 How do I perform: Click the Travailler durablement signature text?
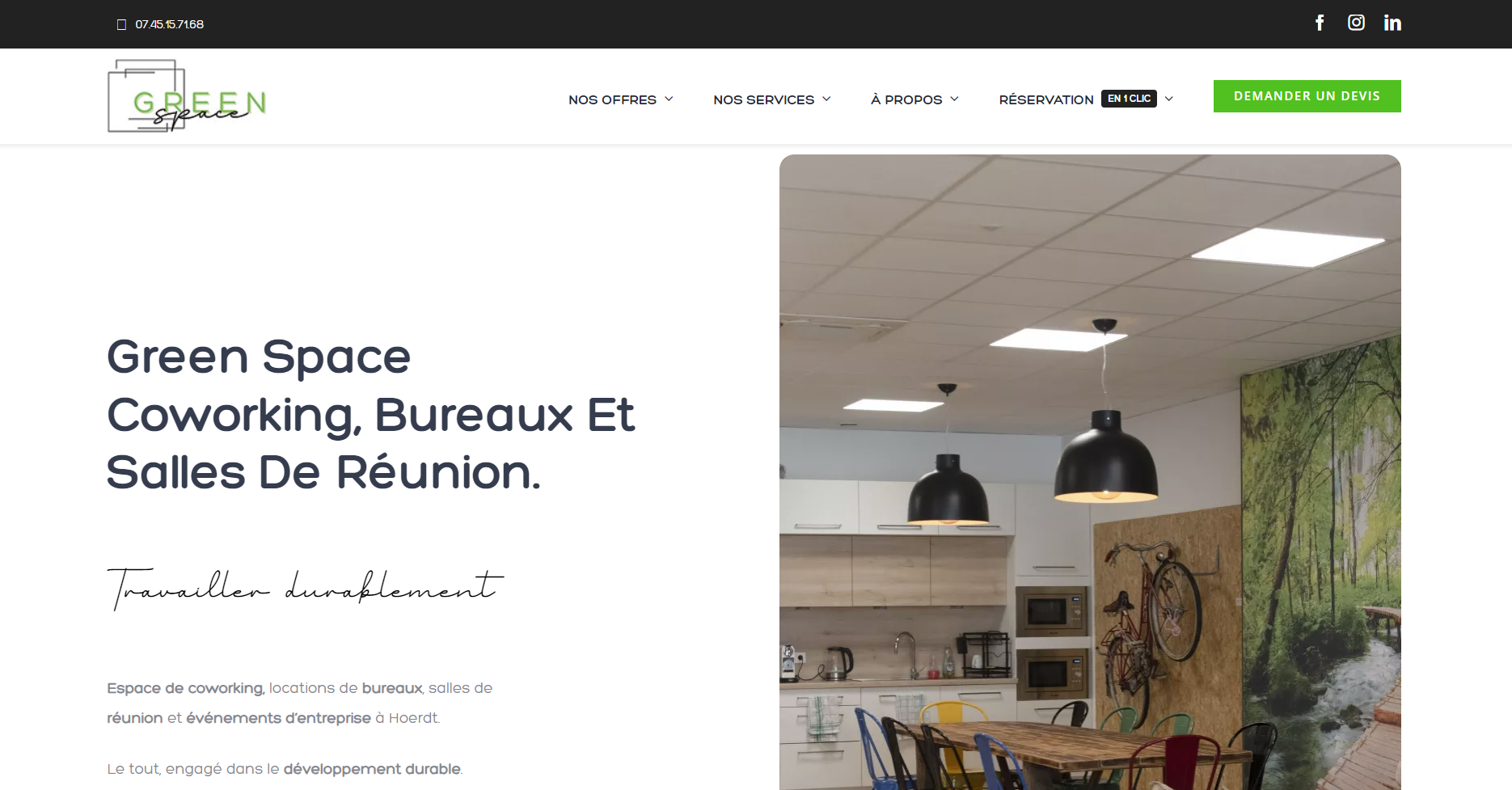tap(305, 588)
